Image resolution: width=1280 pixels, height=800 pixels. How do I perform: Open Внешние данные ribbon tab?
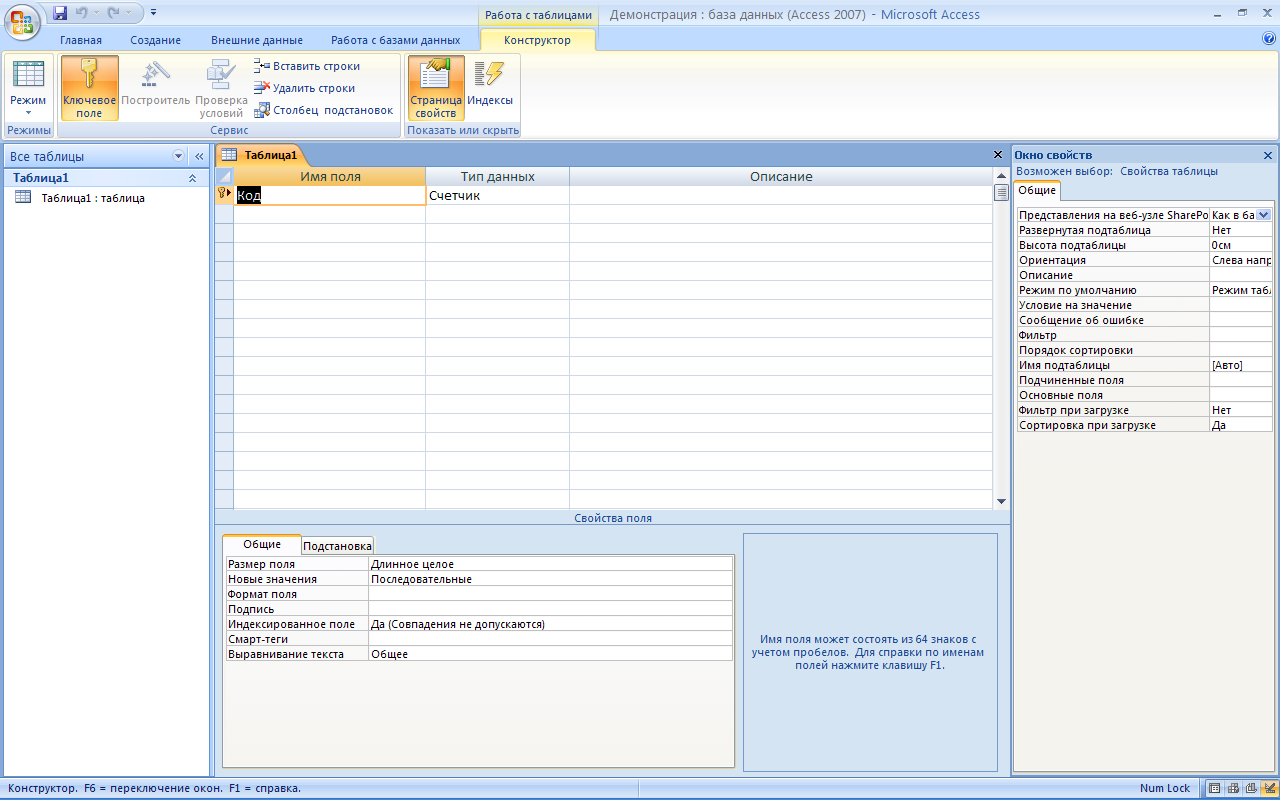point(257,40)
